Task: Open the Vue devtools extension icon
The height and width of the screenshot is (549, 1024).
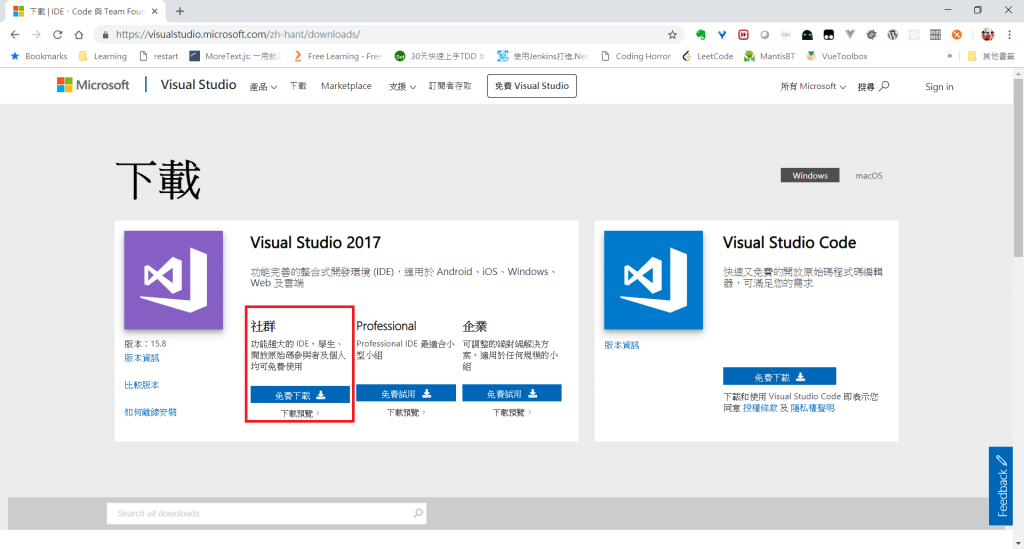Action: point(850,35)
